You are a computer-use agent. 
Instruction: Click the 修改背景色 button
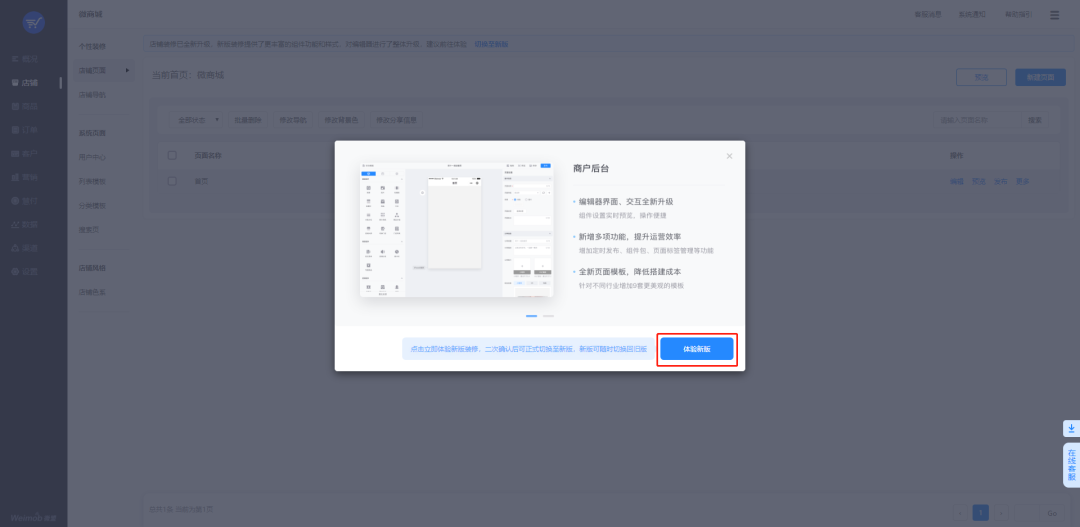point(341,120)
